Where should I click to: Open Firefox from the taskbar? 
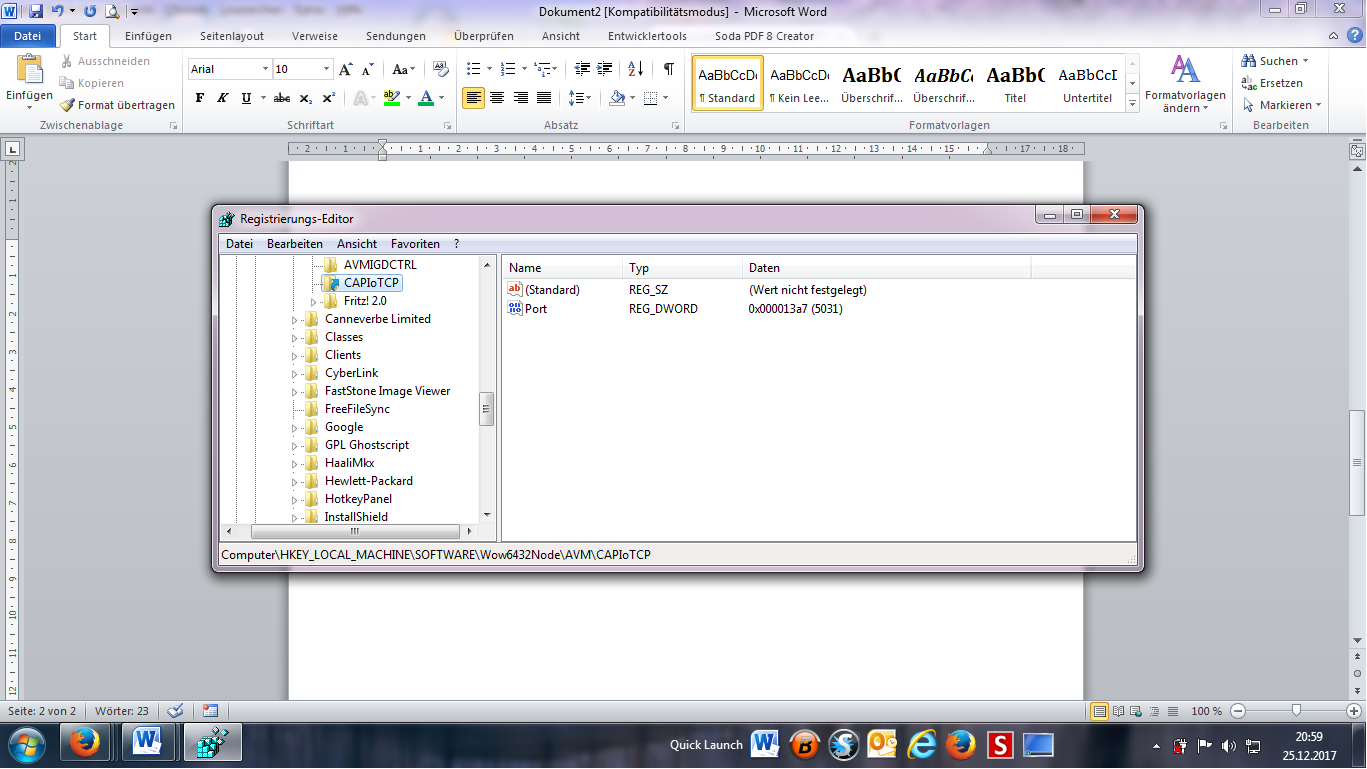pyautogui.click(x=85, y=744)
